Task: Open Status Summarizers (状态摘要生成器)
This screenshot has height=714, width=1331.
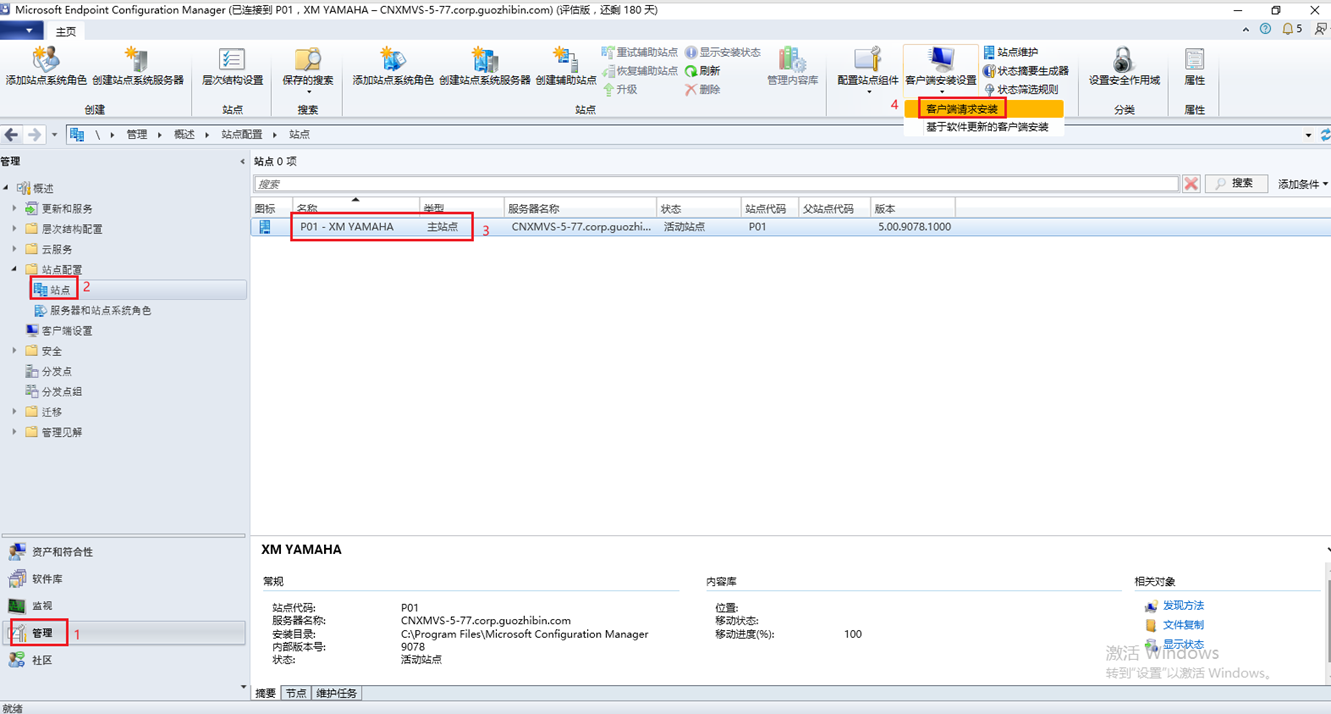Action: tap(1025, 71)
